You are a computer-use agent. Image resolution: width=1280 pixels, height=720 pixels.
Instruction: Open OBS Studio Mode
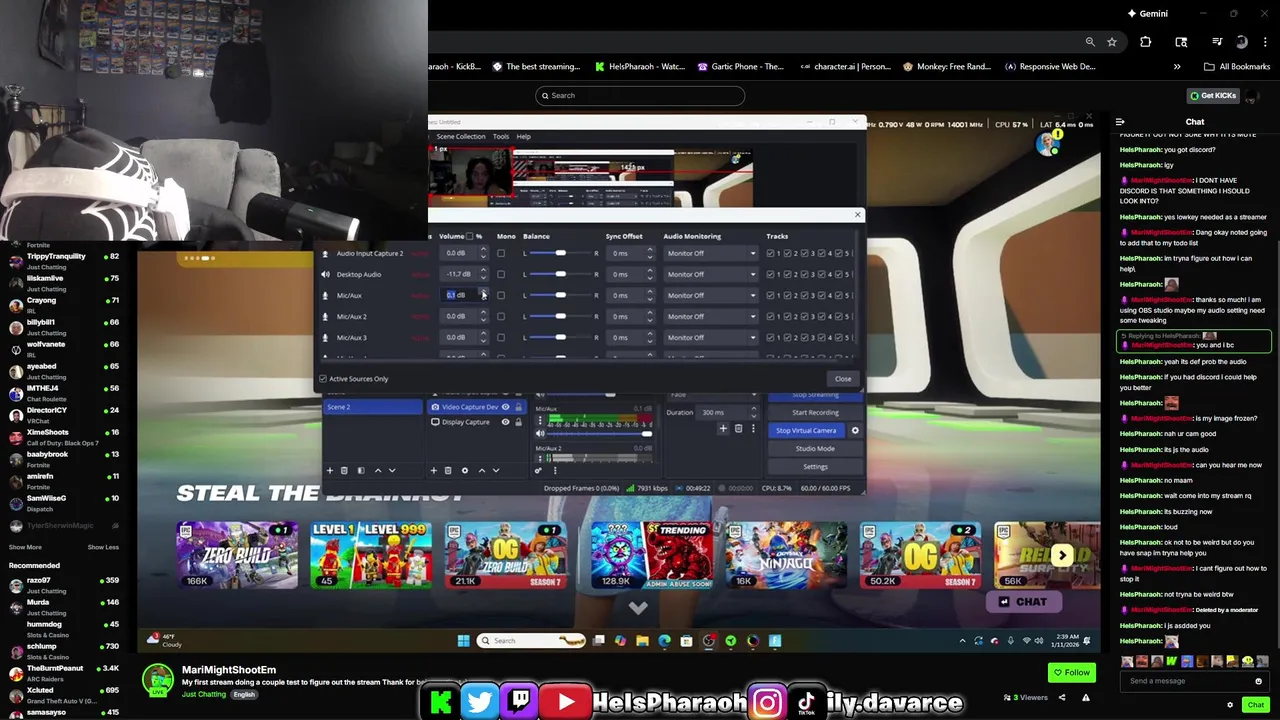click(x=815, y=448)
